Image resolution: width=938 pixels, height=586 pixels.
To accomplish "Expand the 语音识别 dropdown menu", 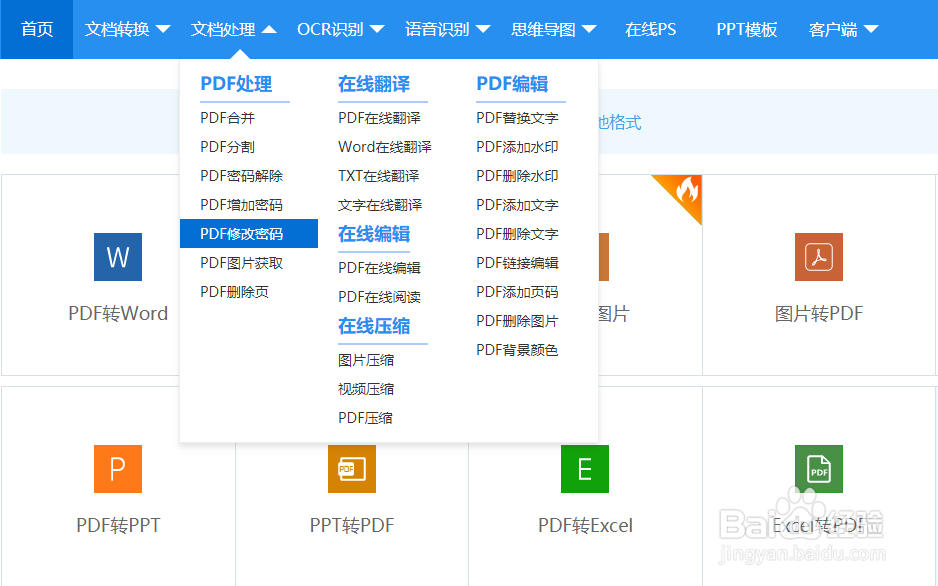I will tap(447, 29).
